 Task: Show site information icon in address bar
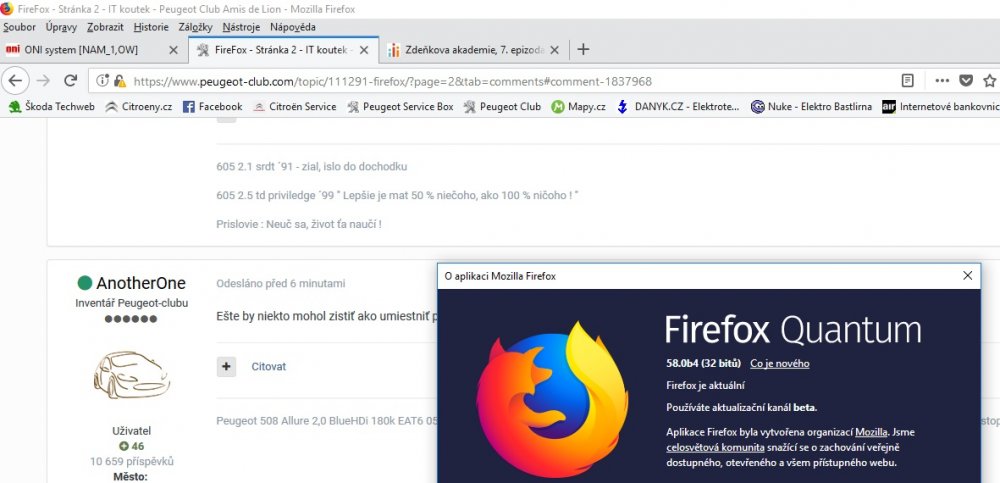click(102, 81)
